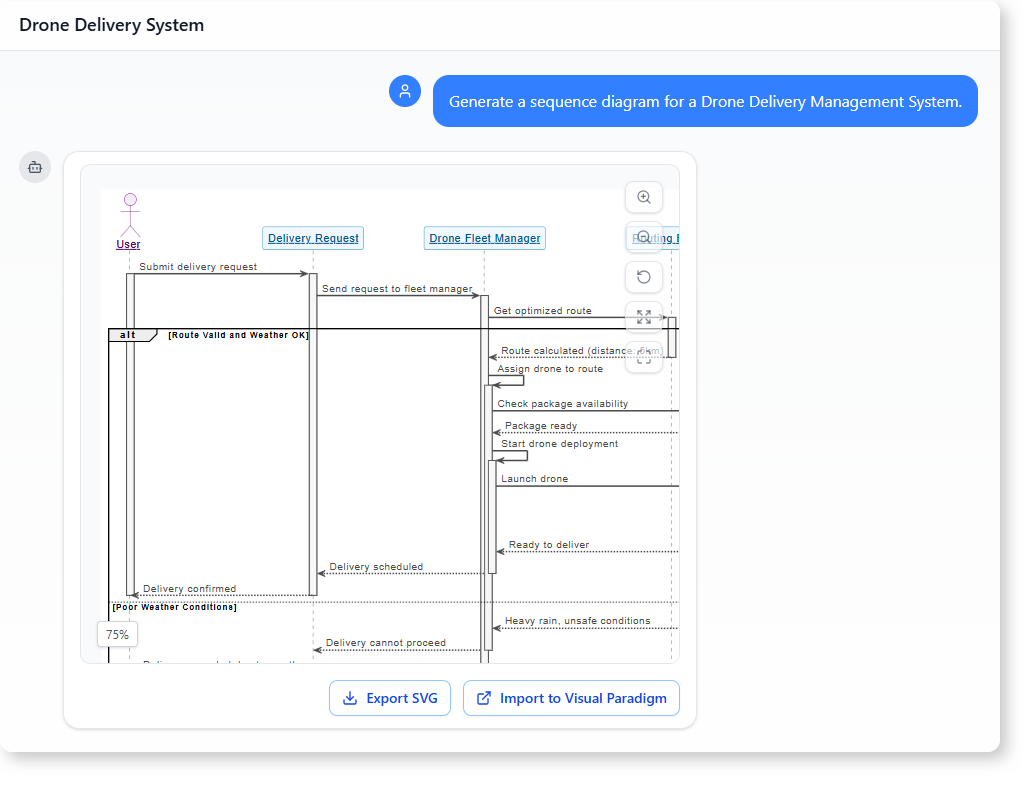This screenshot has height=788, width=1028.
Task: Click the Export SVG button
Action: [x=390, y=698]
